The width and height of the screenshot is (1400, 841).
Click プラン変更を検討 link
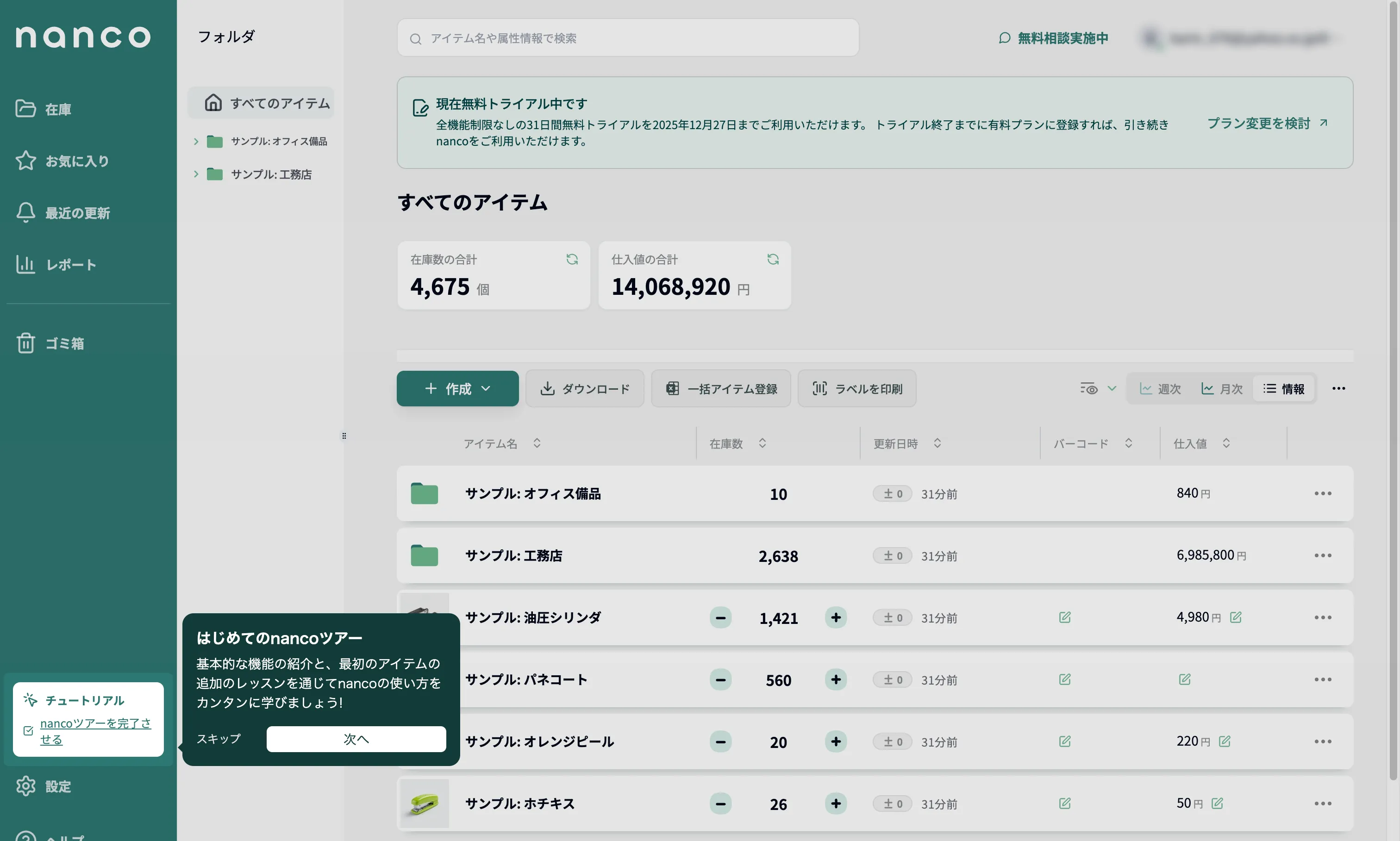(1260, 122)
